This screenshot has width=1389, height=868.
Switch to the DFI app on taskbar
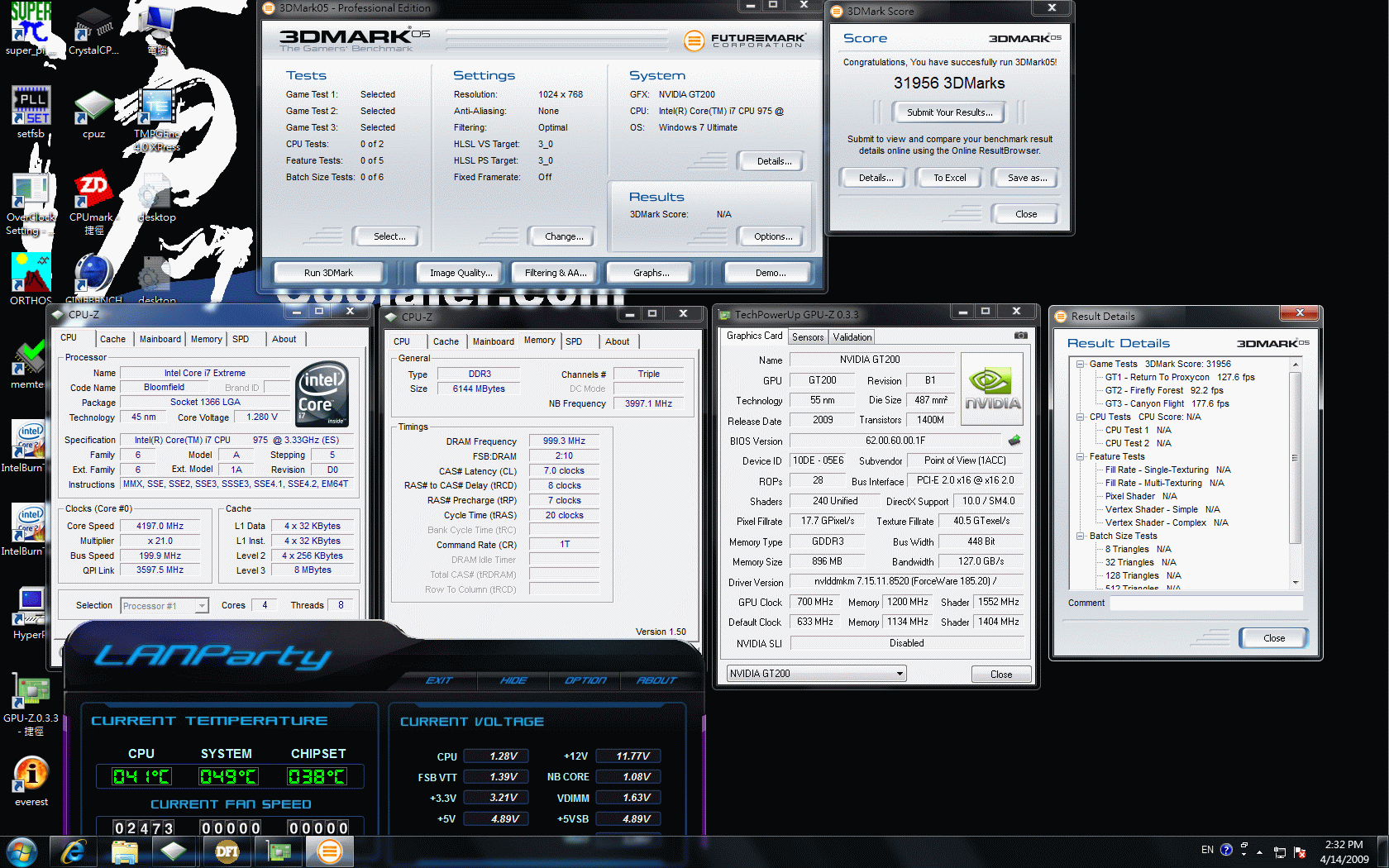point(227,851)
